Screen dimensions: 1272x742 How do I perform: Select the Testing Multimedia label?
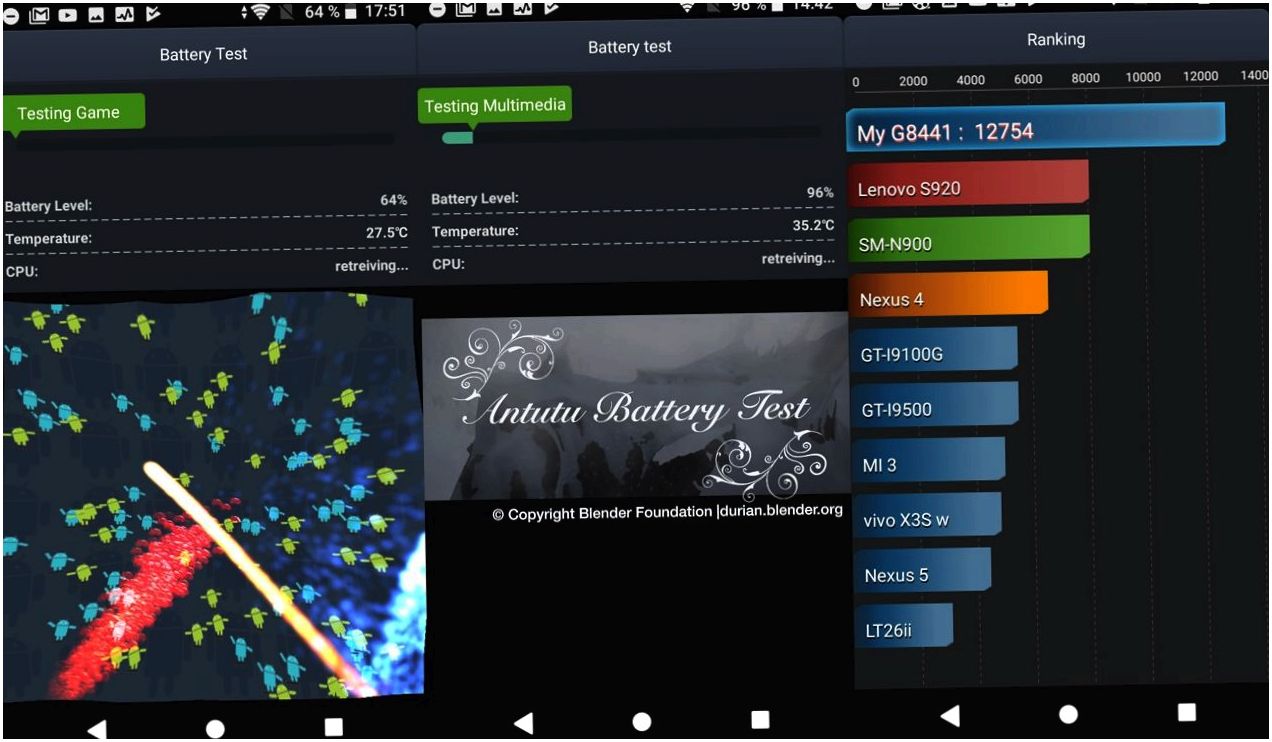pos(496,106)
